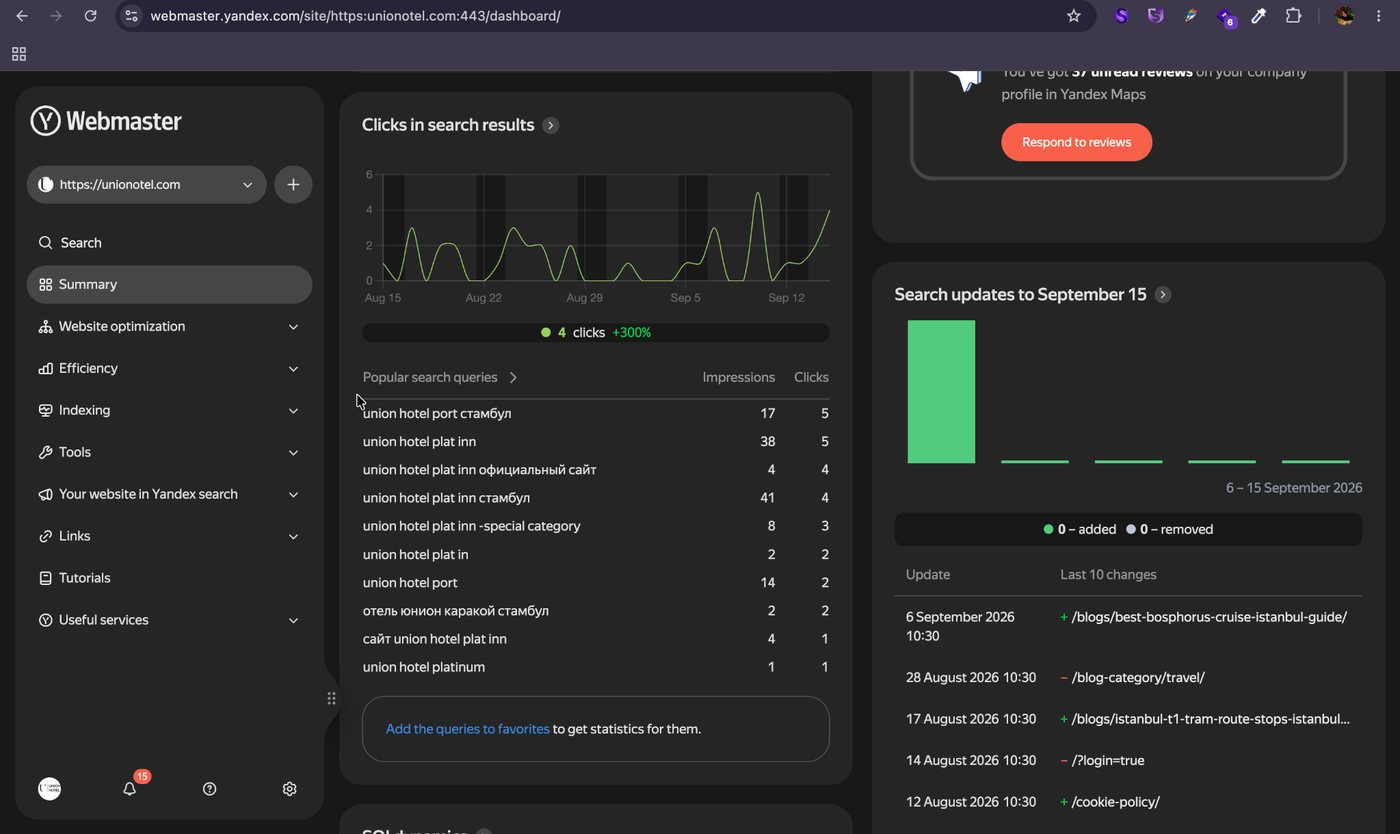
Task: Click the sidebar collapse drag handle
Action: [331, 698]
